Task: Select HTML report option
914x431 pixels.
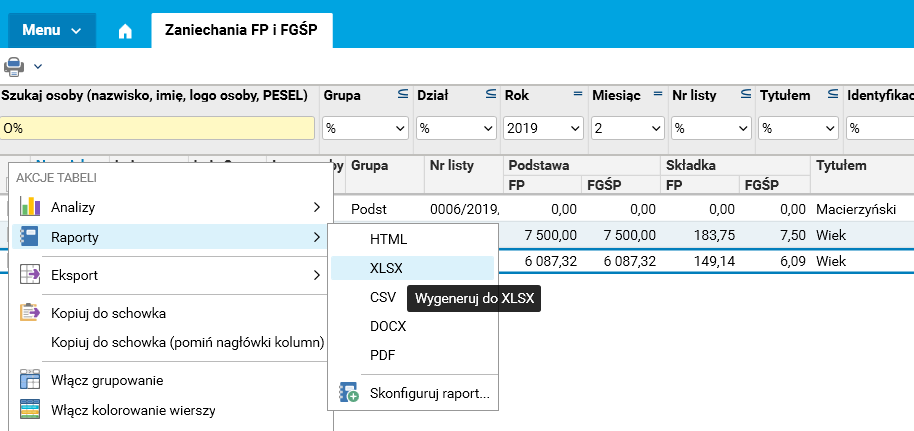Action: pos(388,240)
